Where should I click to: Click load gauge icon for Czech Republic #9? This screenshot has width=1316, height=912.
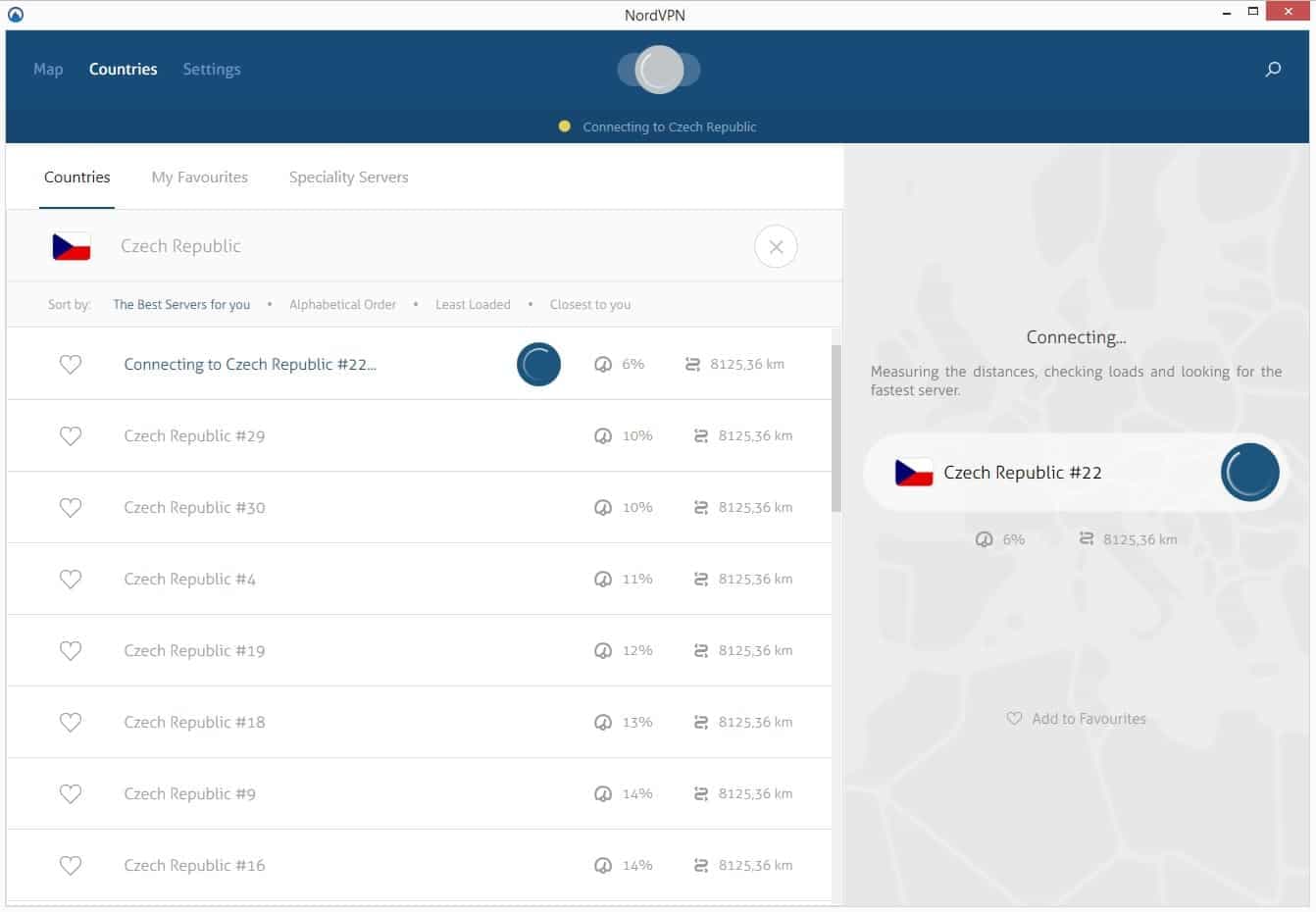point(603,794)
